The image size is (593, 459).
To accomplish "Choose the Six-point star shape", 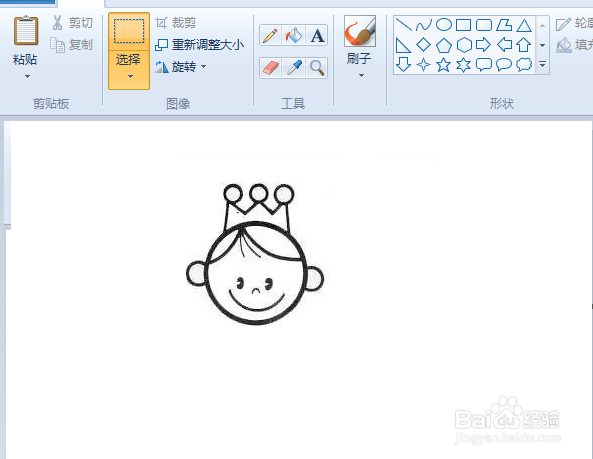I will (463, 65).
